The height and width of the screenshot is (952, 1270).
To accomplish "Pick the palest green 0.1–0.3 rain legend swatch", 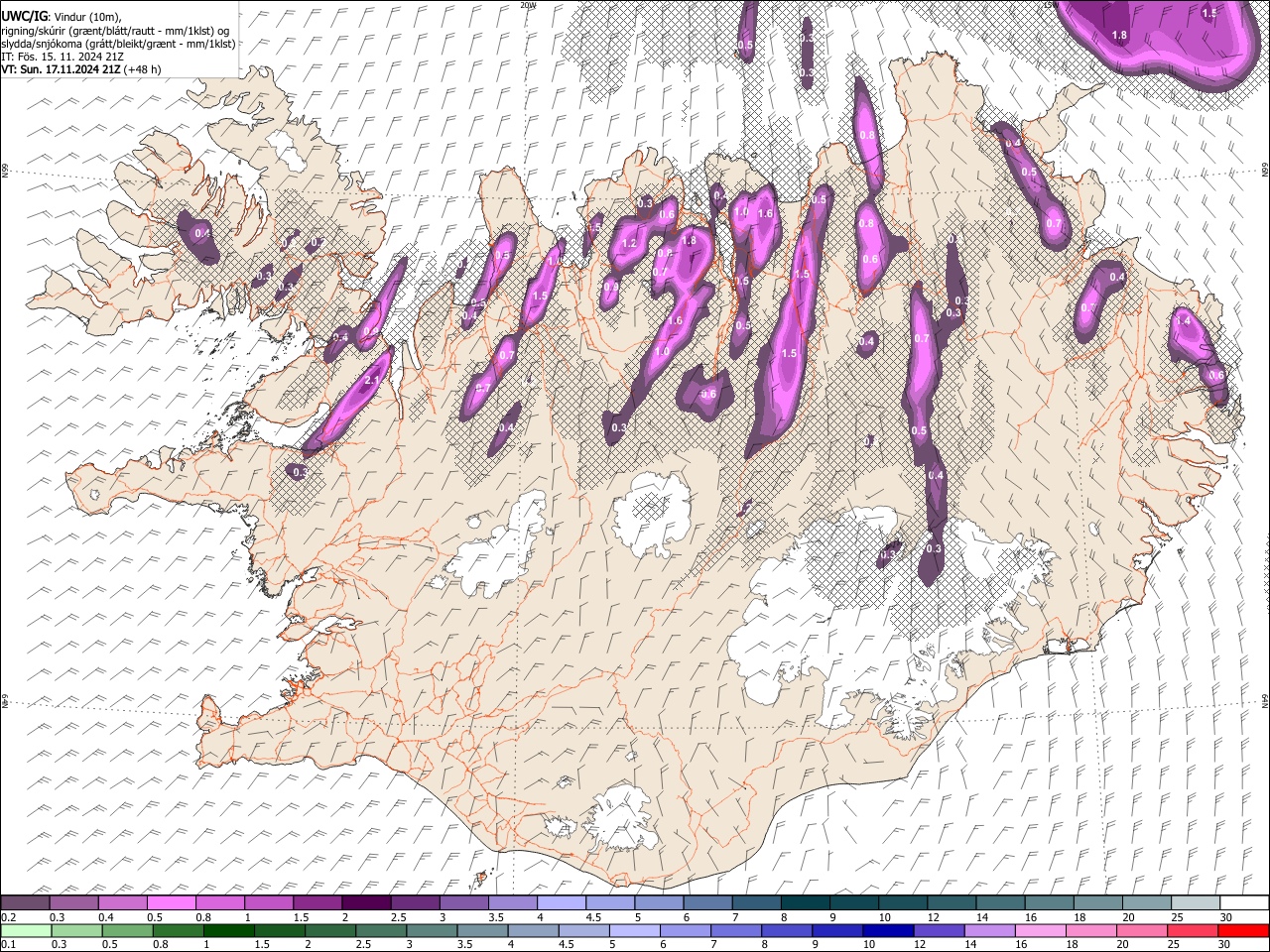I will pos(25,931).
